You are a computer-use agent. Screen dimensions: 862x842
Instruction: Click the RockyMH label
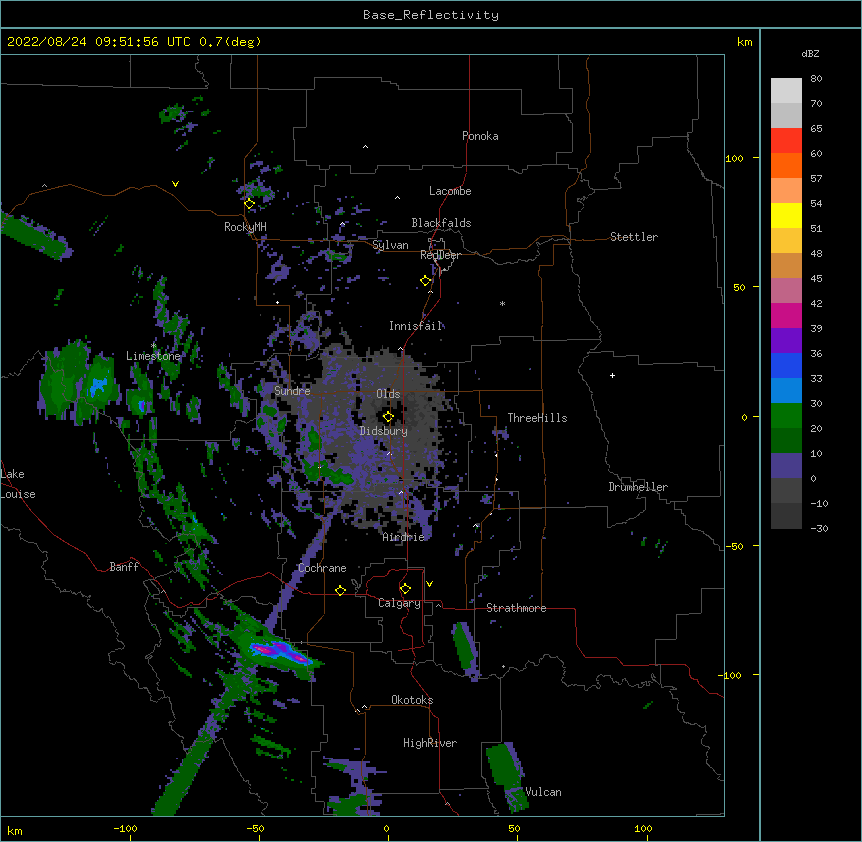click(x=245, y=227)
